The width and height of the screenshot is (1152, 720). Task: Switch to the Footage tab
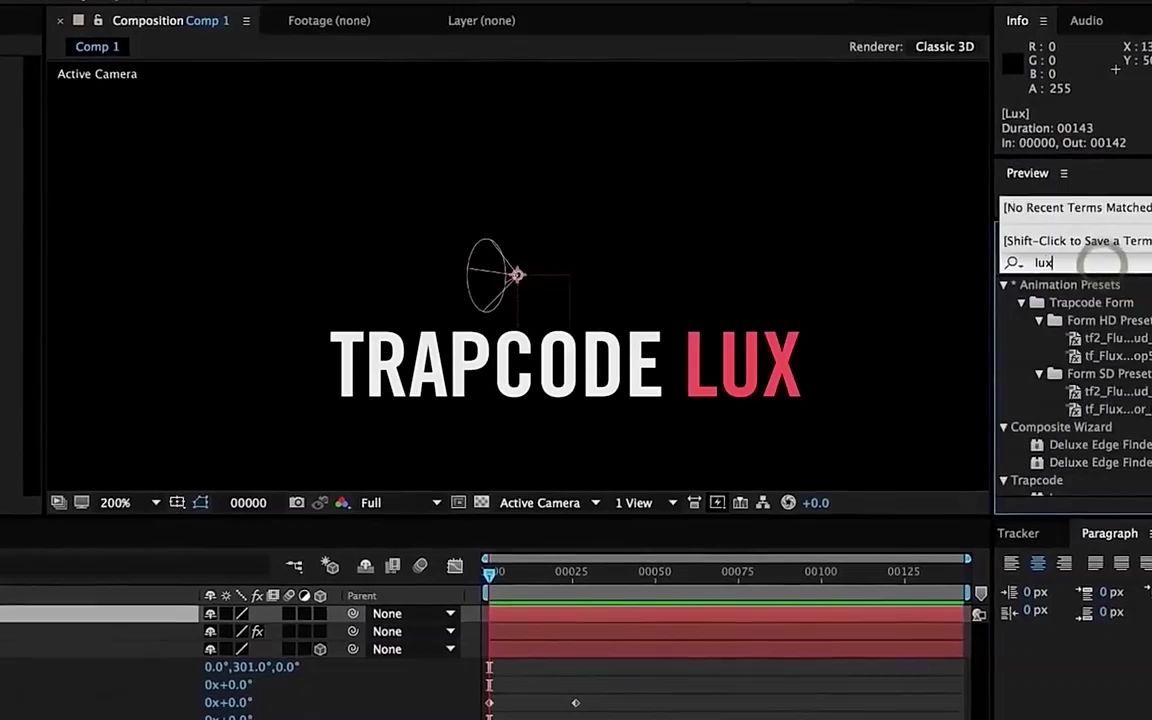coord(329,20)
